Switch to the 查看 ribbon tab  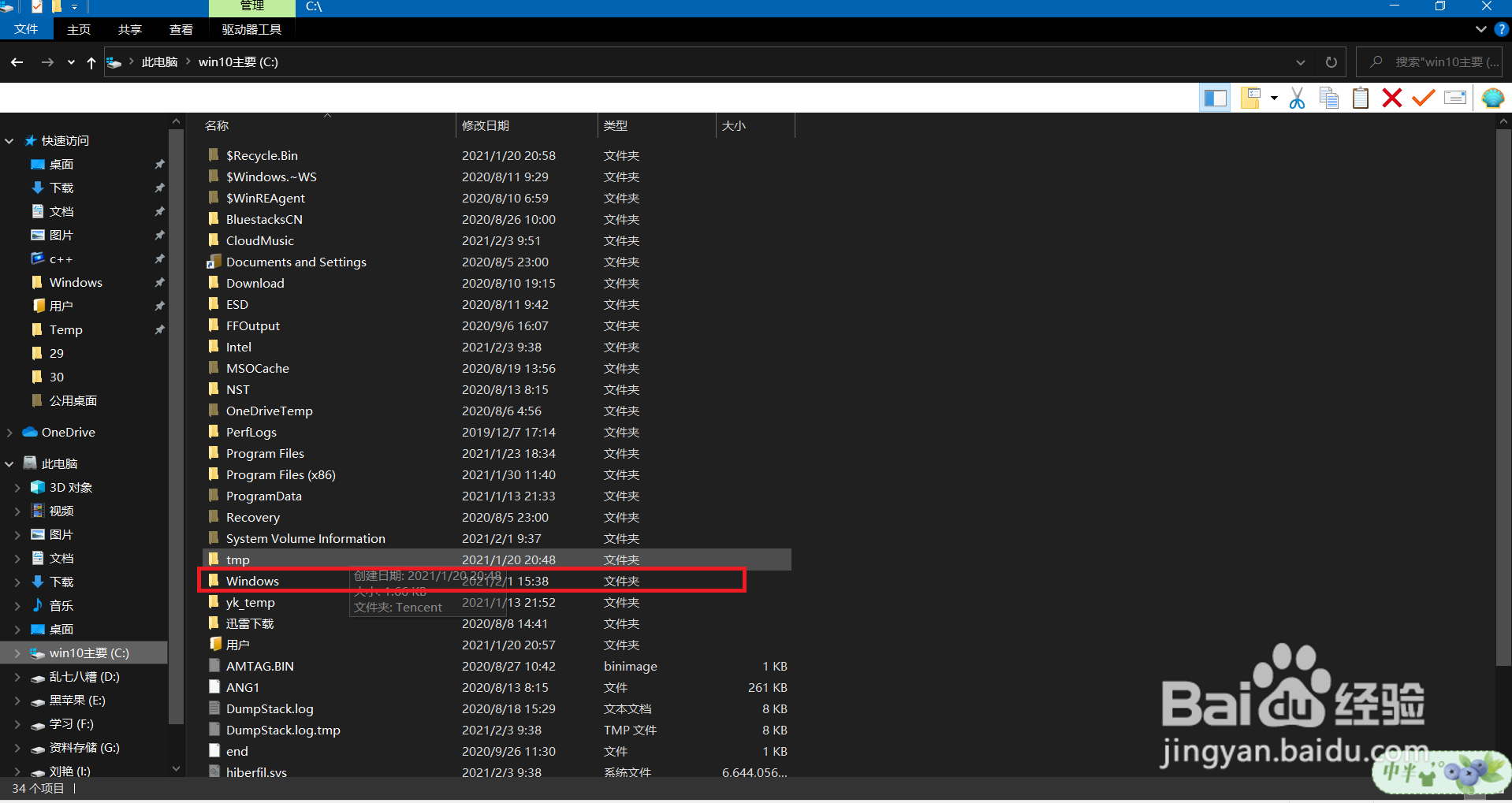click(x=181, y=29)
